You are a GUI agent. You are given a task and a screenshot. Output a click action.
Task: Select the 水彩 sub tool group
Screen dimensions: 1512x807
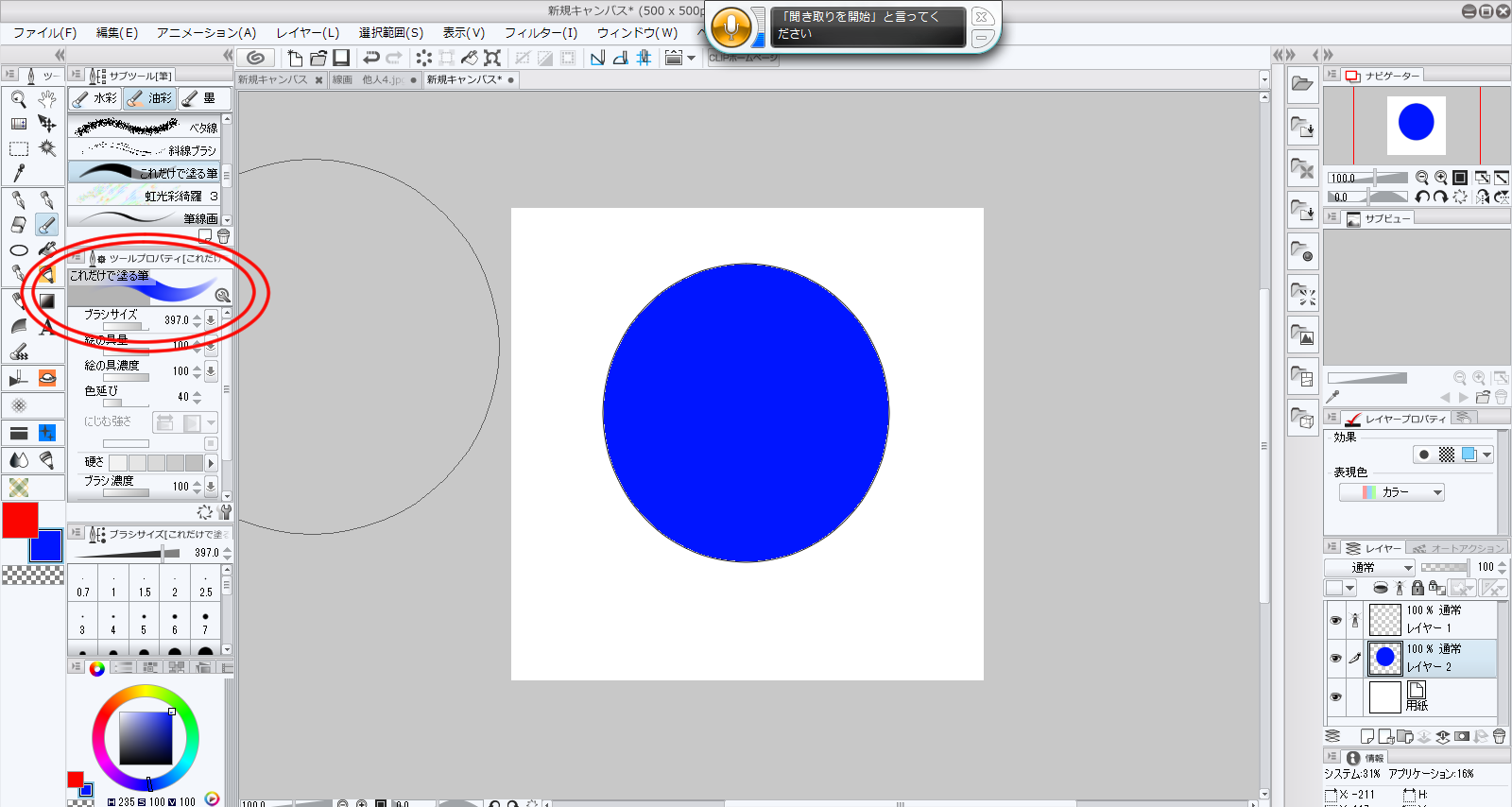point(95,98)
